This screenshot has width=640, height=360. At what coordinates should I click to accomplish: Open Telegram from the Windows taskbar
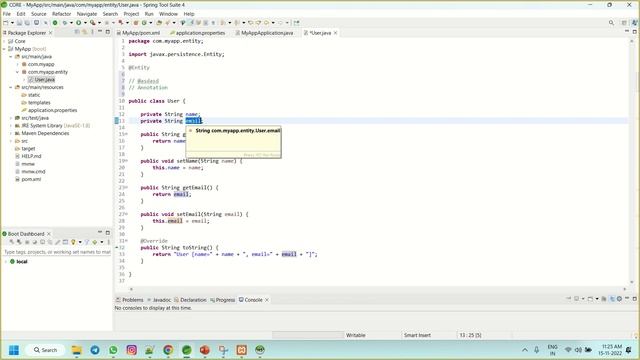[95, 350]
